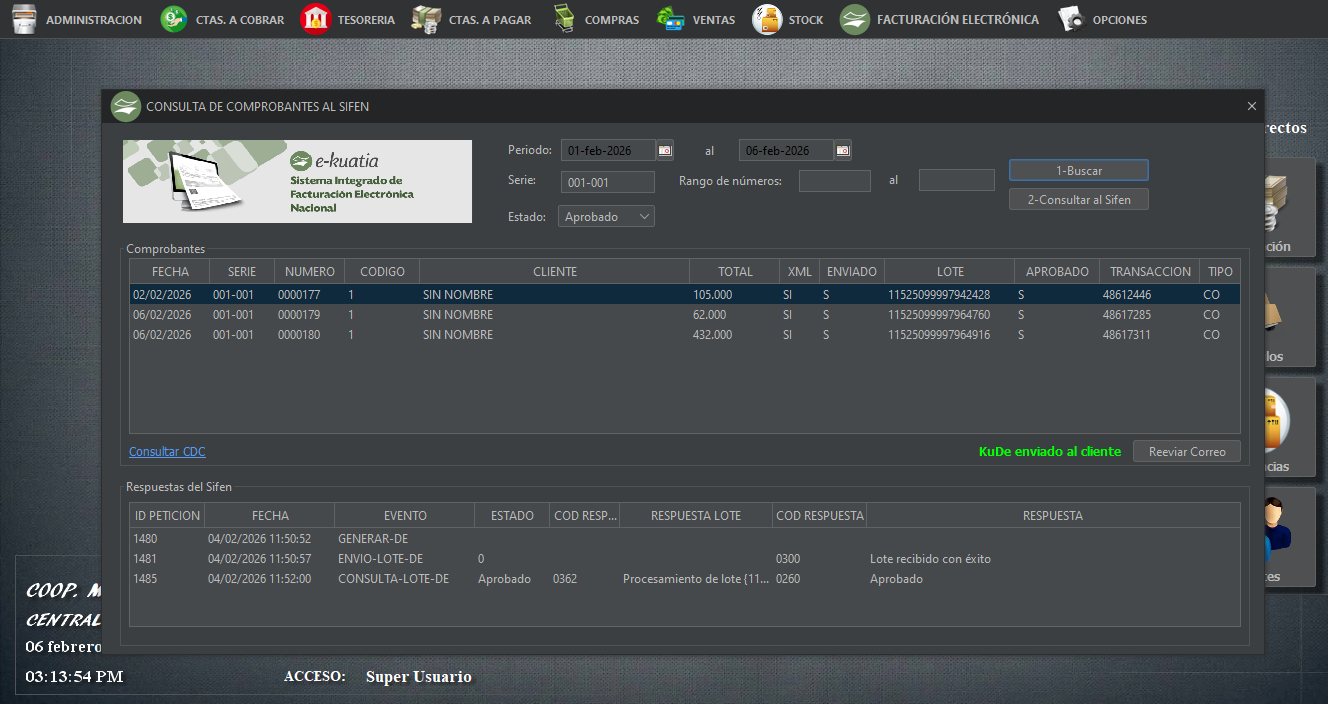Click the Compras module icon

(x=565, y=19)
